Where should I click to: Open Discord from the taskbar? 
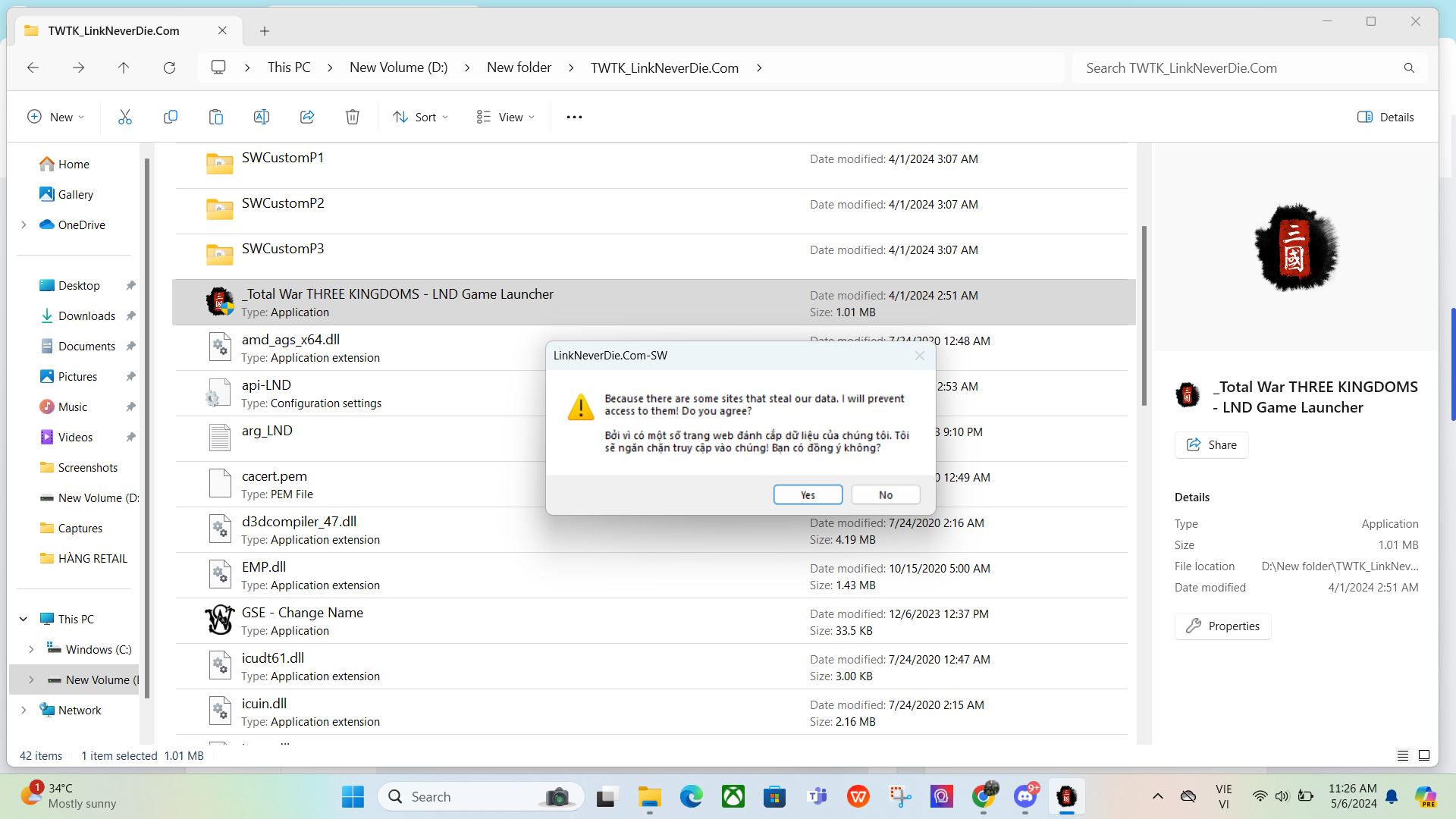1025,796
